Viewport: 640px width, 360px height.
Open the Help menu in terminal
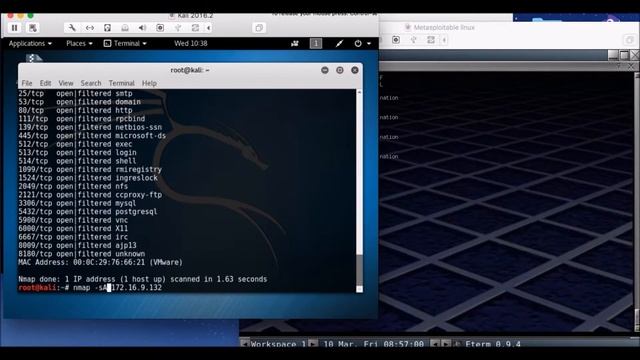point(149,83)
